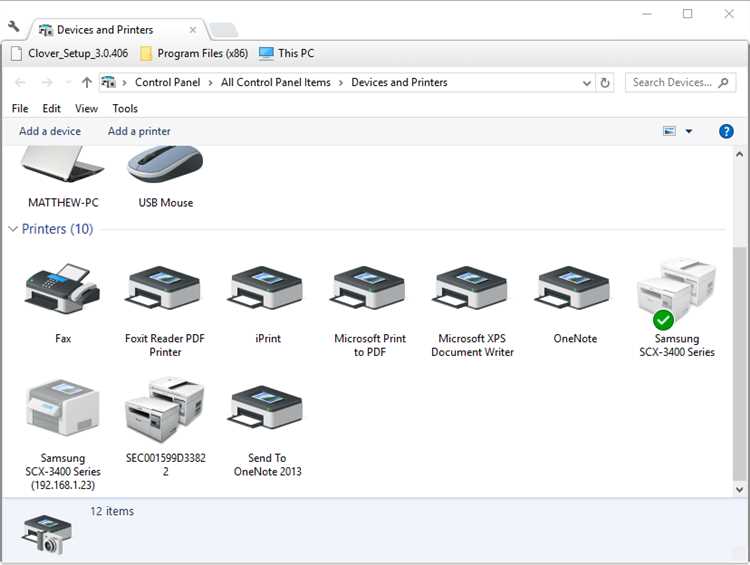Viewport: 750px width, 565px height.
Task: Open the recent locations dropdown arrow
Action: pyautogui.click(x=68, y=83)
